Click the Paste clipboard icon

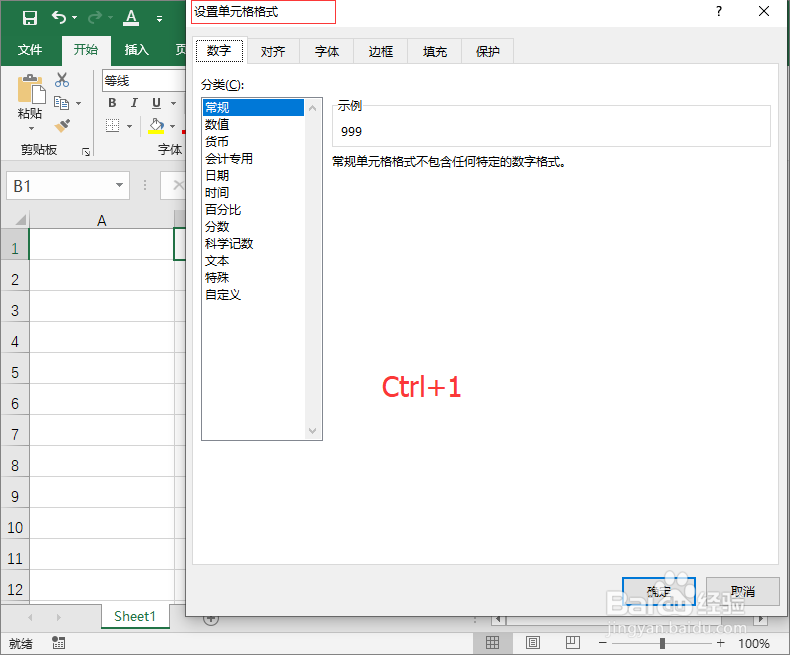(x=31, y=89)
